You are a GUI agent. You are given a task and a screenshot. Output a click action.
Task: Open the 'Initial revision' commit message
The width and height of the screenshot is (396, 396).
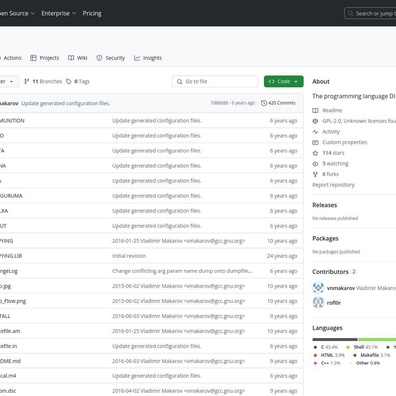(129, 256)
